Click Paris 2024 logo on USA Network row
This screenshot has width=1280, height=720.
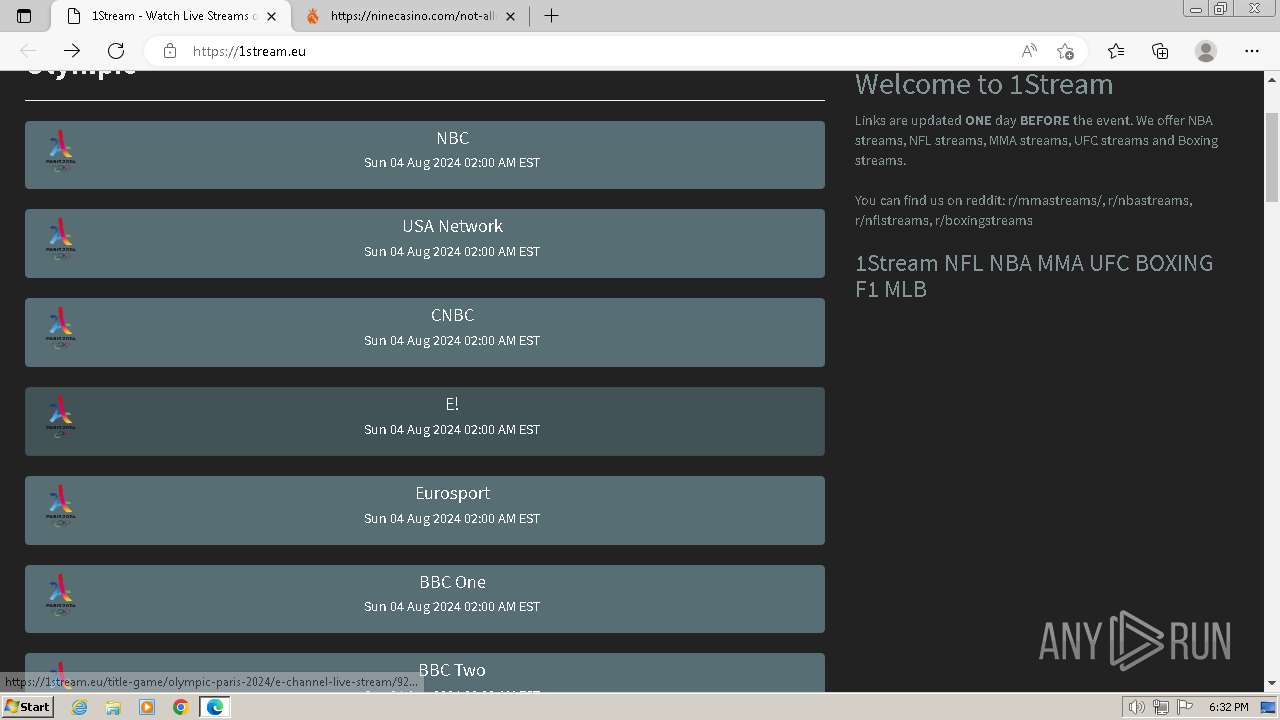point(61,240)
